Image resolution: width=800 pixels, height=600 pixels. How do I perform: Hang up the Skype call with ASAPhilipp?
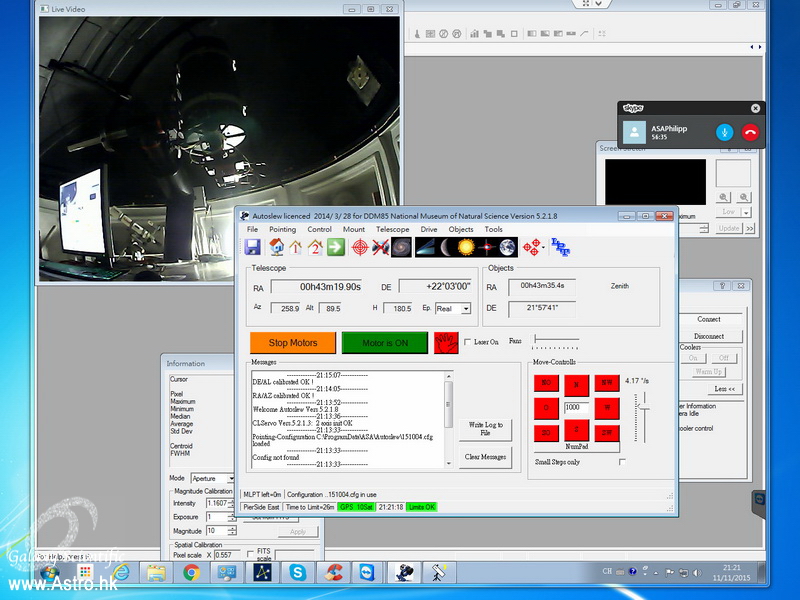click(x=750, y=132)
